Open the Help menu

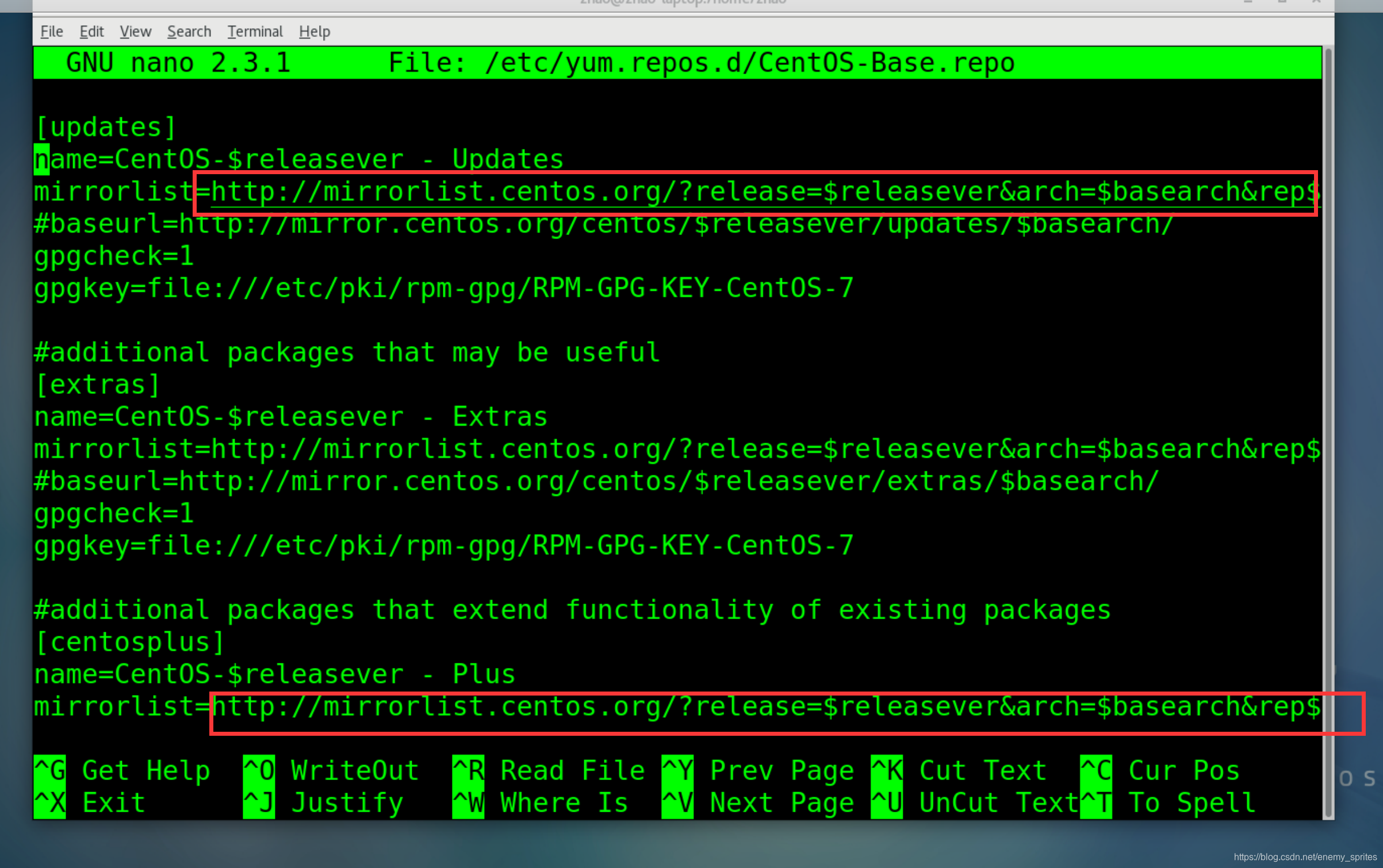314,32
